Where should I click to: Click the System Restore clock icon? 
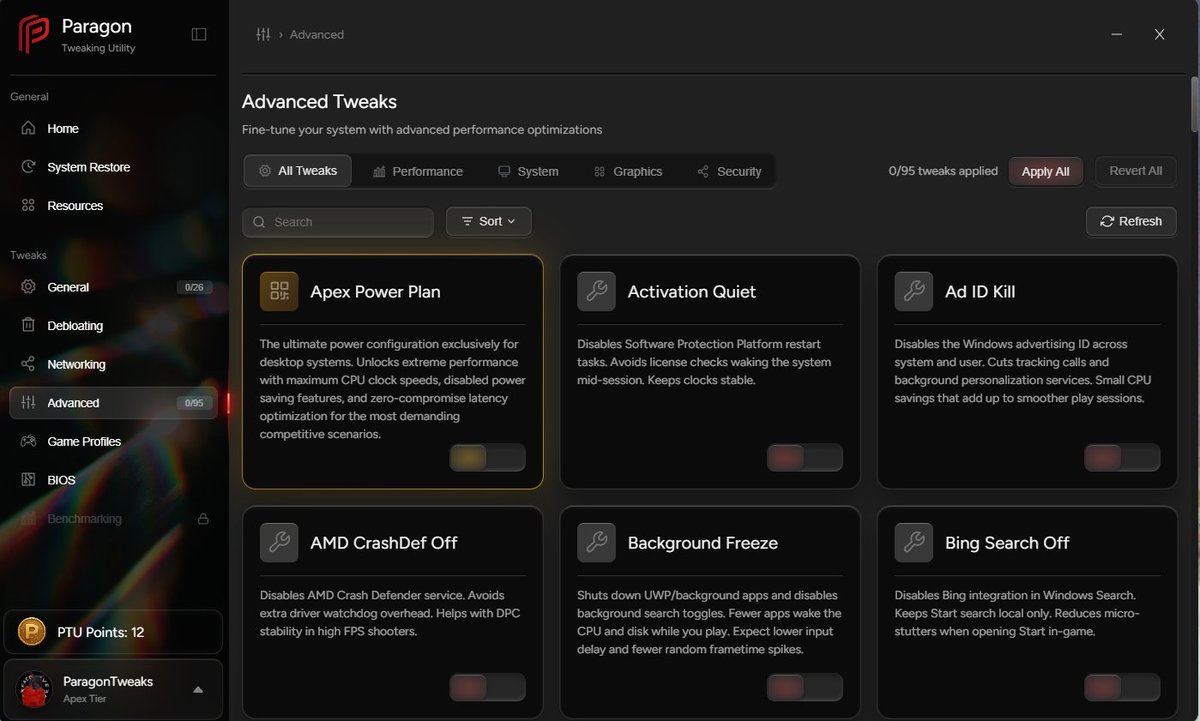click(x=28, y=167)
